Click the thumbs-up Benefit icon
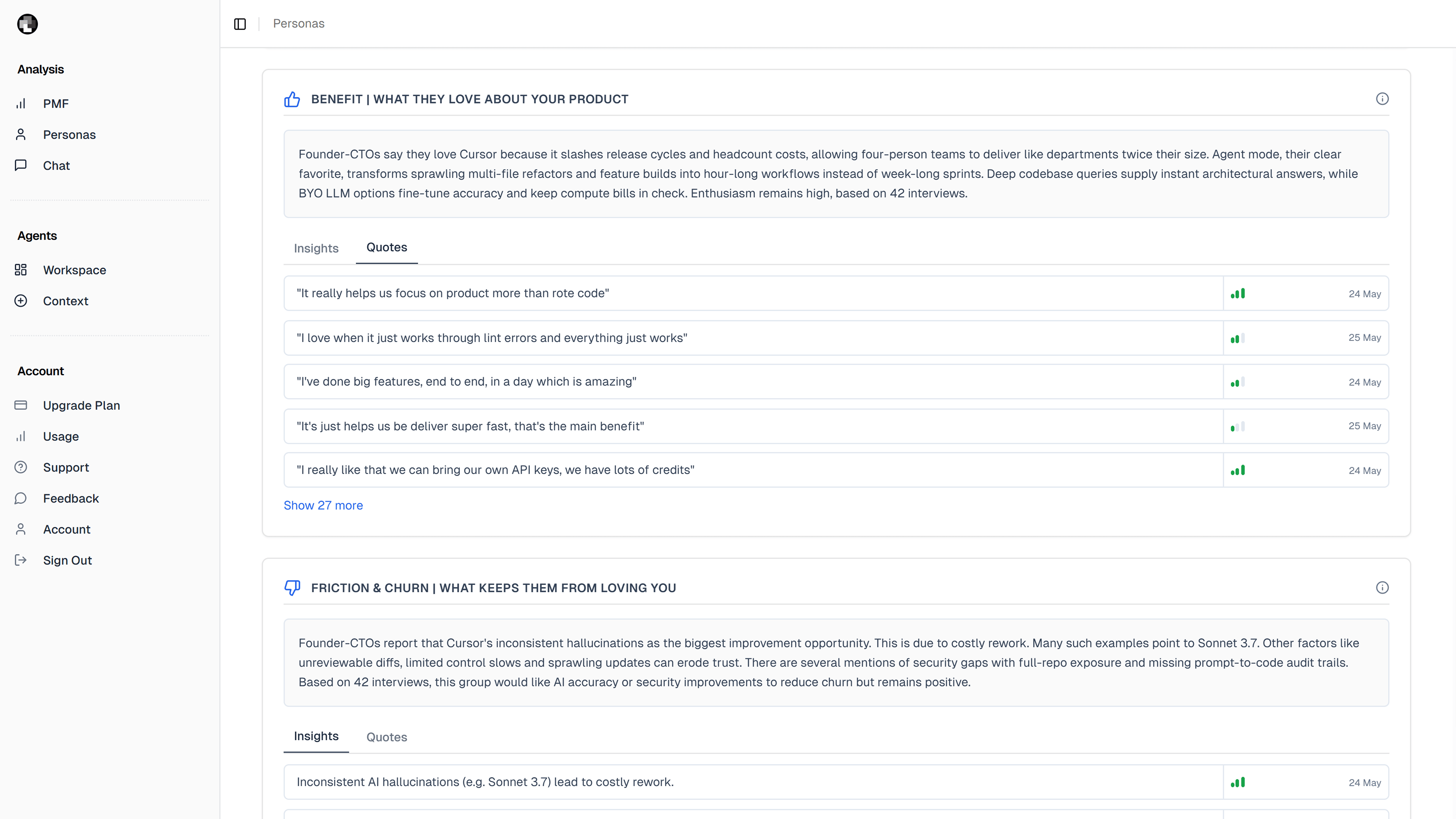This screenshot has height=819, width=1456. click(x=292, y=99)
